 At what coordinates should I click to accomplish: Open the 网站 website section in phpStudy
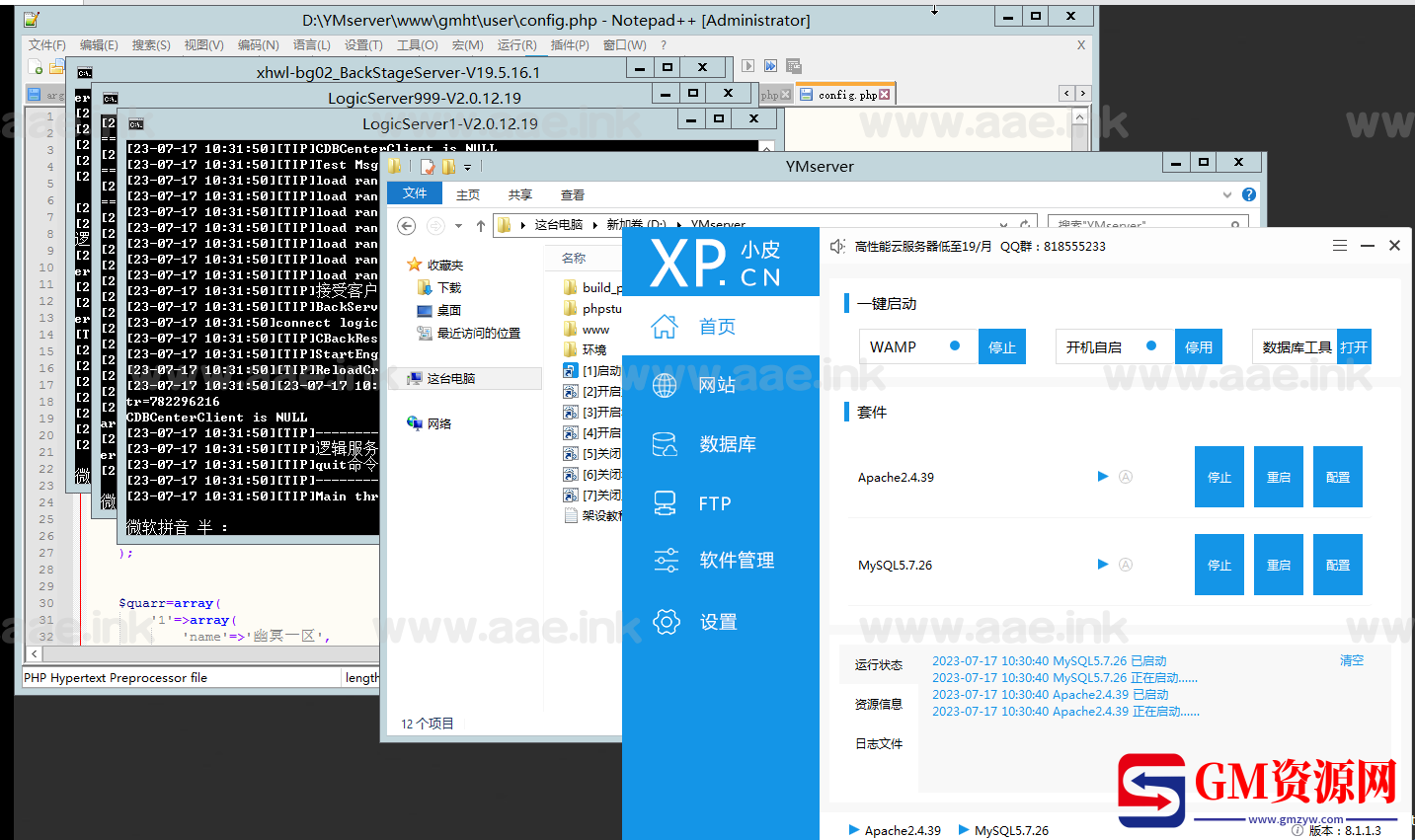tap(721, 385)
